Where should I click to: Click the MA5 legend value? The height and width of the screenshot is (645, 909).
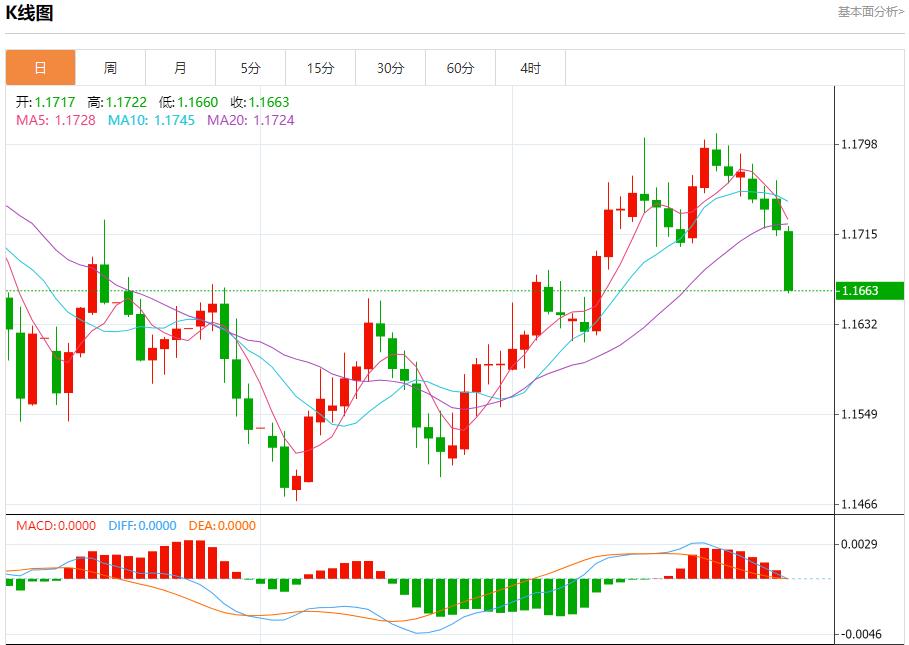55,120
